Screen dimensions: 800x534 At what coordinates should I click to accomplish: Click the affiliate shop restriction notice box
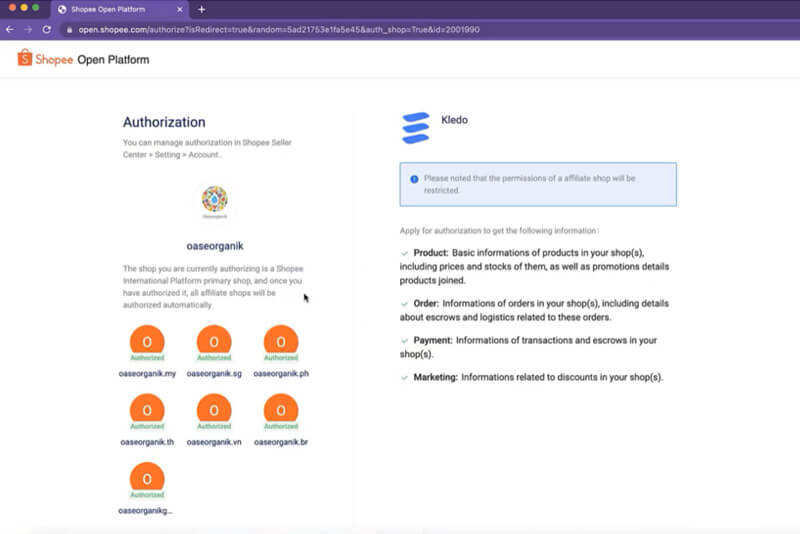[x=538, y=184]
